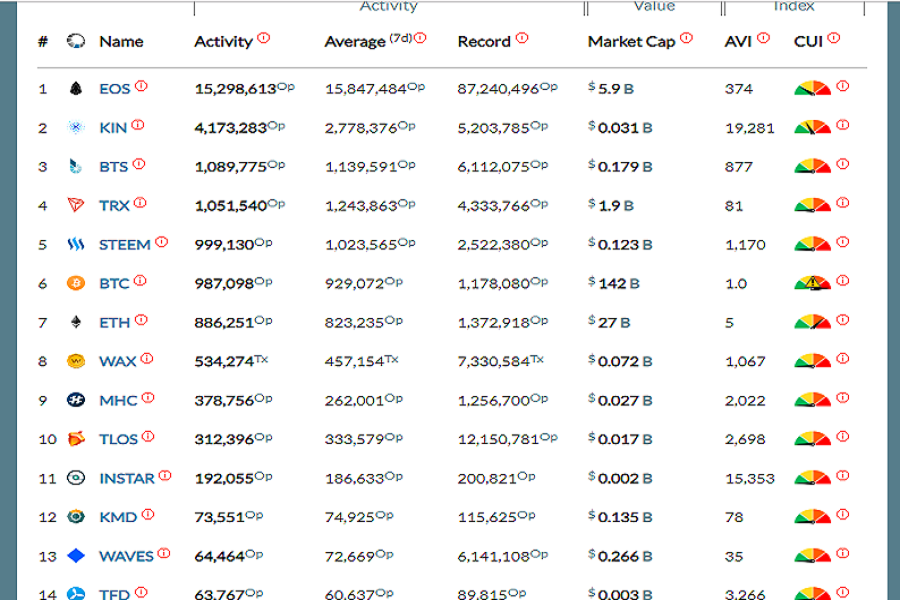900x600 pixels.
Task: Sort the table by Record column
Action: click(x=484, y=41)
